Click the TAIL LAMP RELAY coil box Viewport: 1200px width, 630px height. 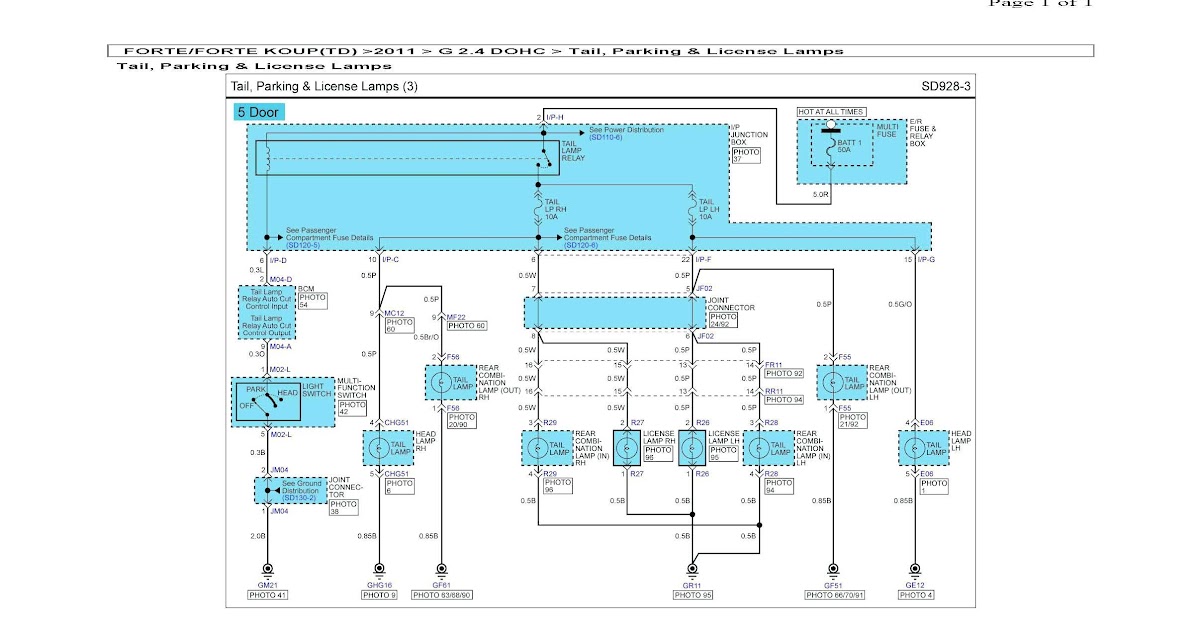point(406,158)
